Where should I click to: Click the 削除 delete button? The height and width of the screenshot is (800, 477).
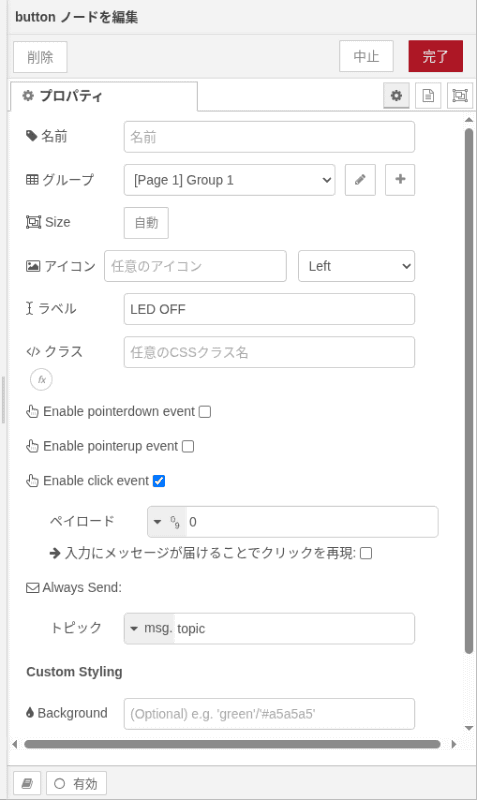click(40, 57)
